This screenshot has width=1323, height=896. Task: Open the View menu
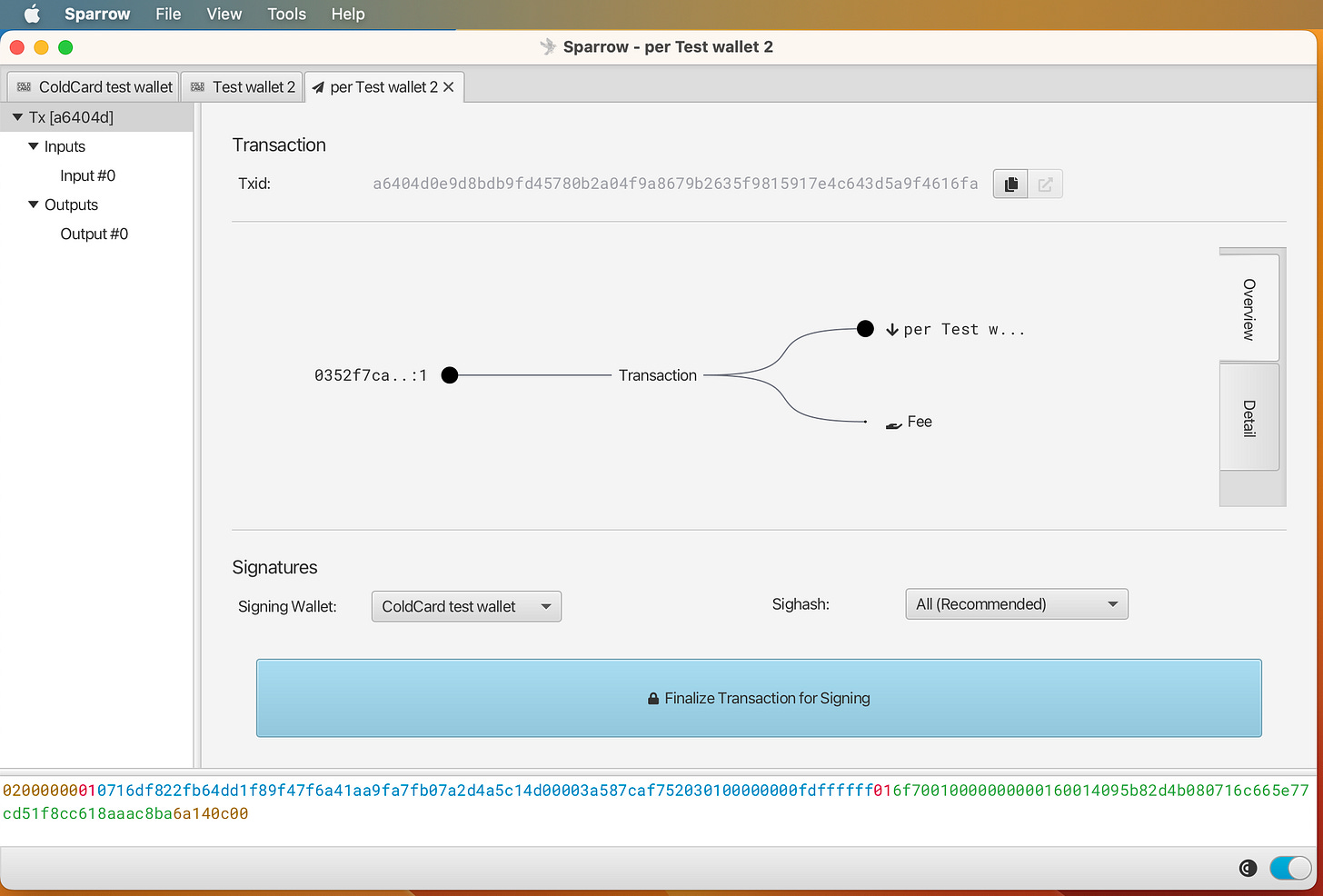[224, 14]
